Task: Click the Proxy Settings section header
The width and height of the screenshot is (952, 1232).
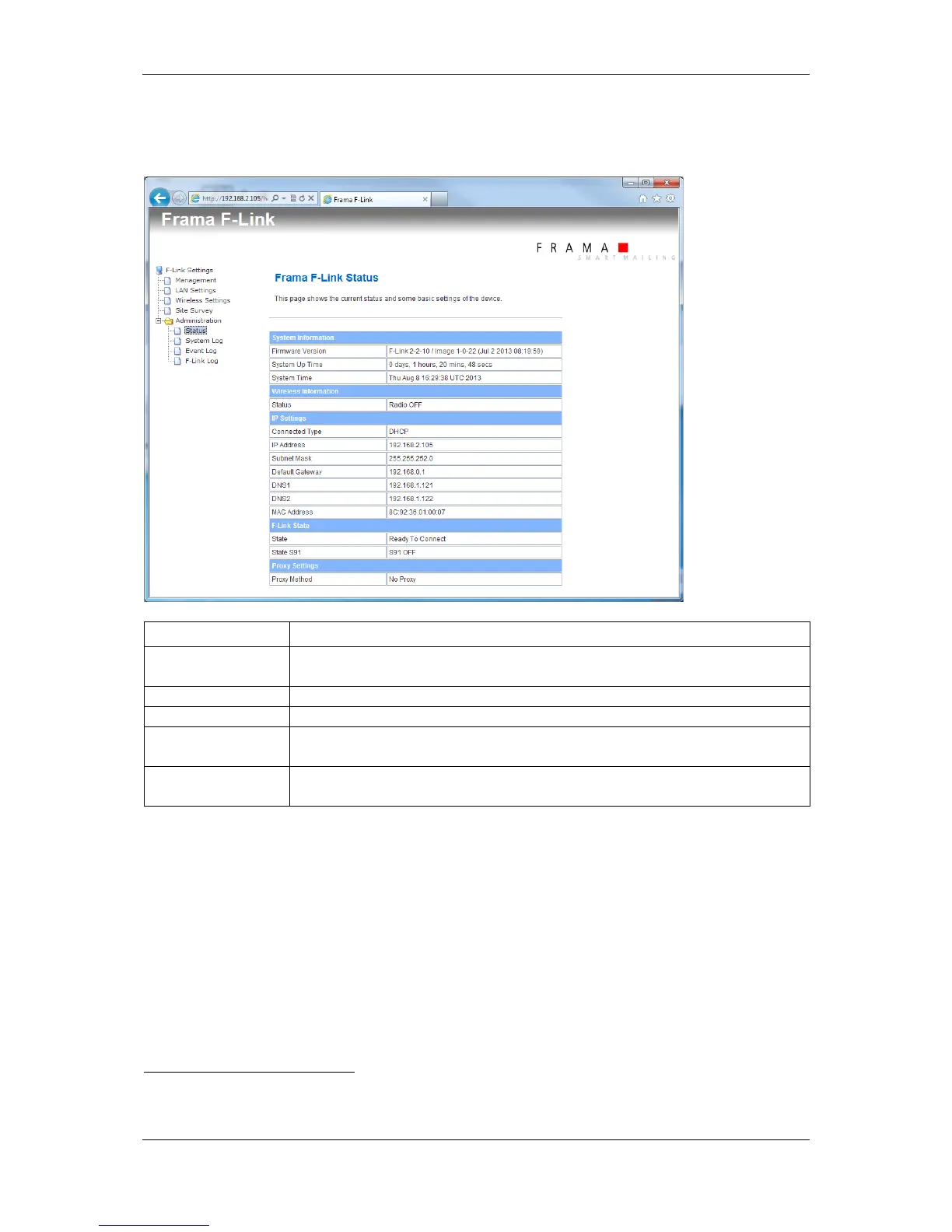Action: (x=415, y=565)
